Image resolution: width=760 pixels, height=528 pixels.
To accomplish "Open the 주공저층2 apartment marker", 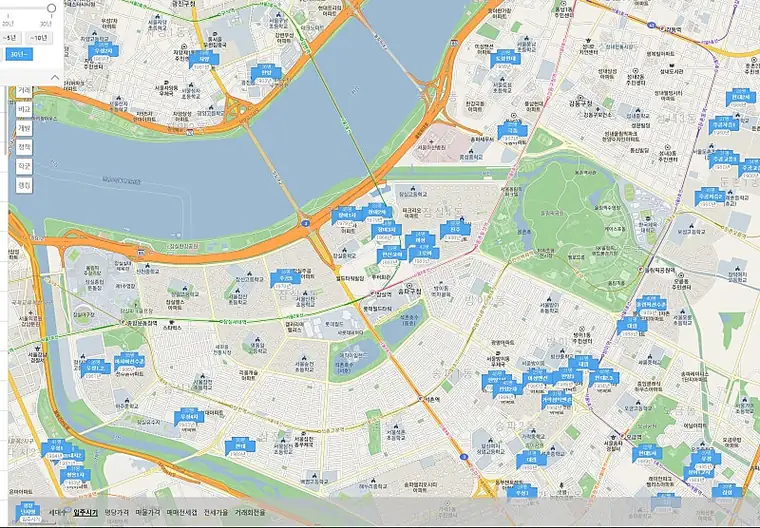I will 710,196.
